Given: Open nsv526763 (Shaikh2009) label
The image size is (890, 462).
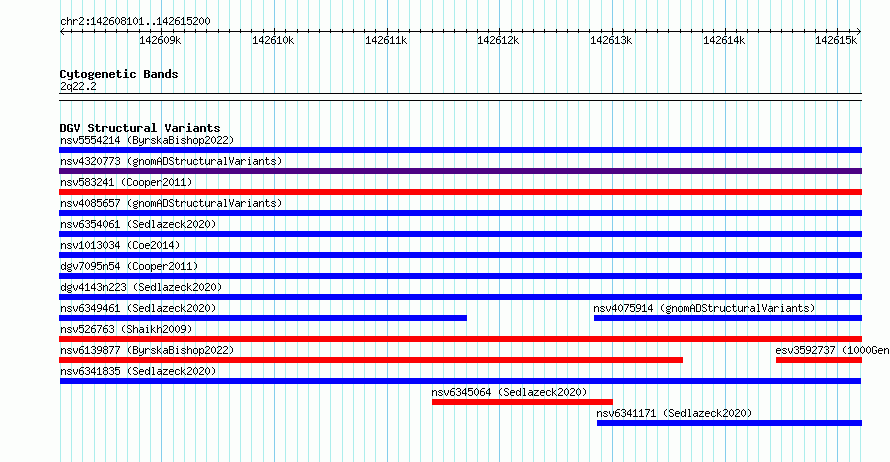Looking at the screenshot, I should pos(126,329).
